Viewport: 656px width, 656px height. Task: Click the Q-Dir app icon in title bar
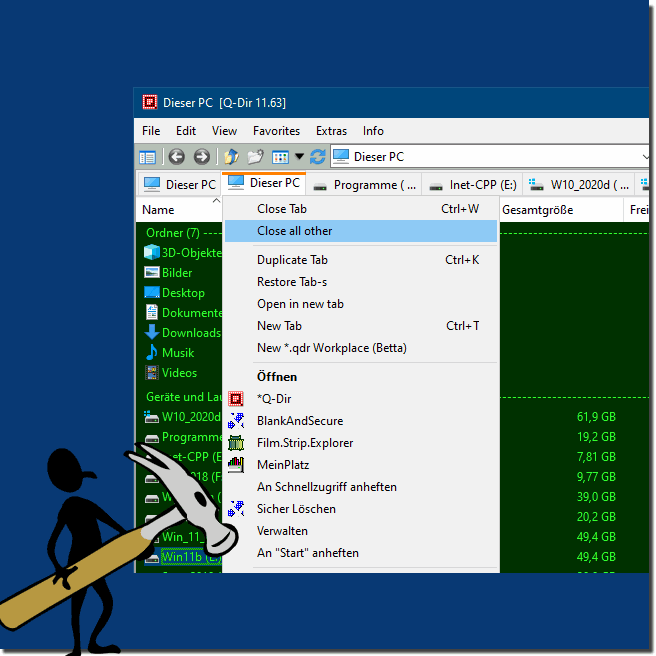(x=149, y=102)
